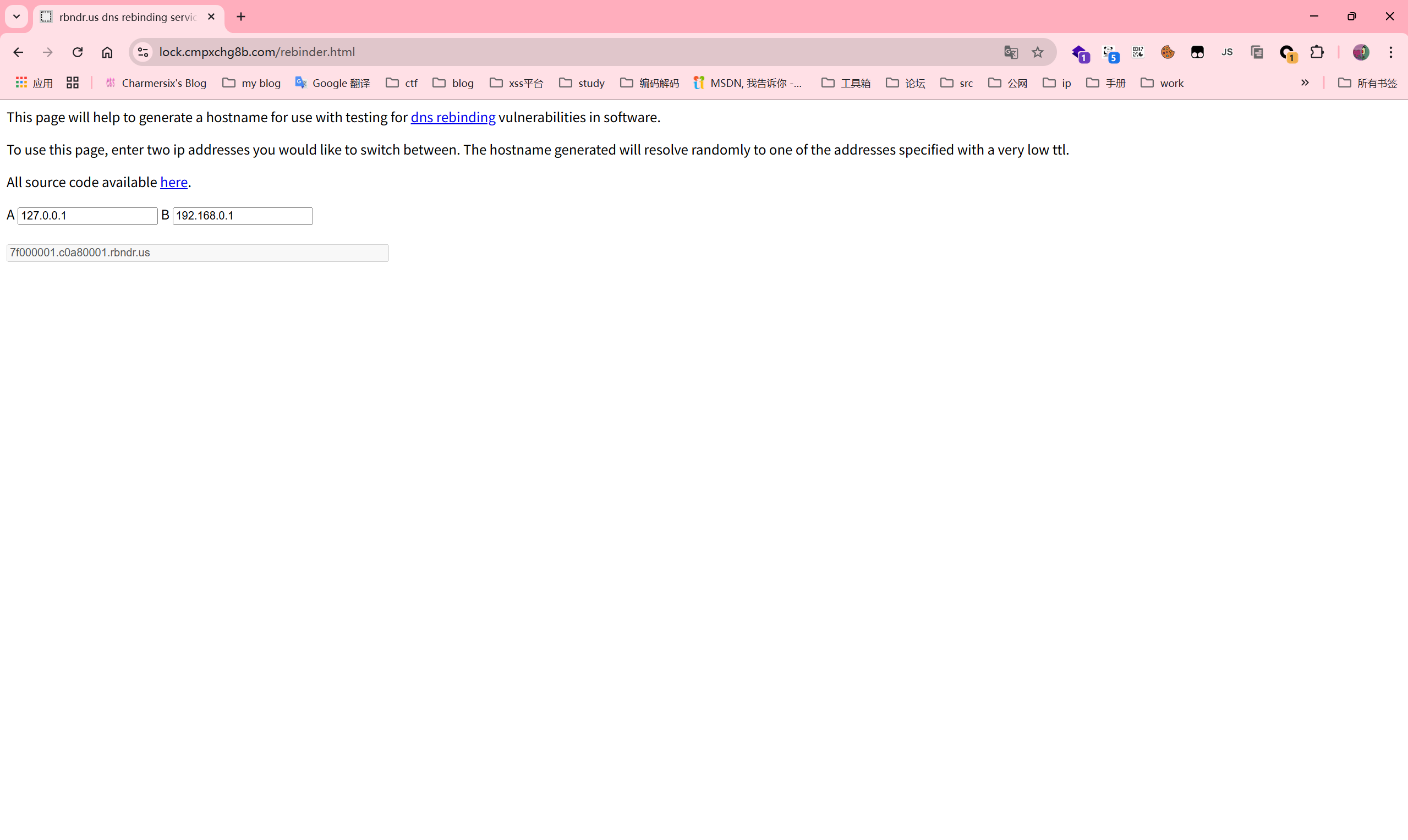Show more bookmarks with the chevron

(x=1305, y=83)
